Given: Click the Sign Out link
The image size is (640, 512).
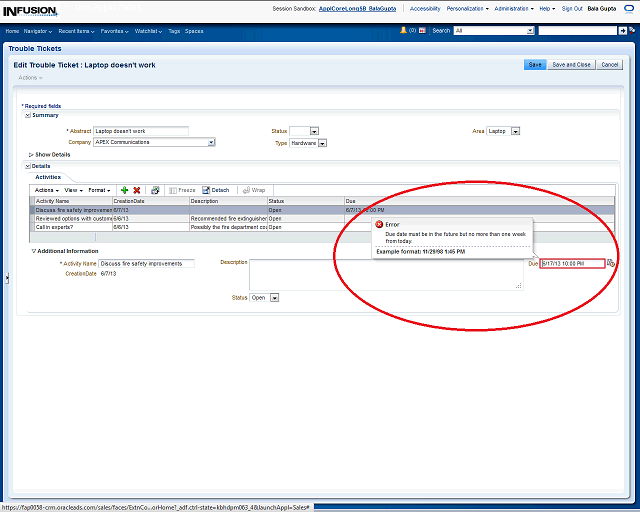Looking at the screenshot, I should click(x=572, y=8).
